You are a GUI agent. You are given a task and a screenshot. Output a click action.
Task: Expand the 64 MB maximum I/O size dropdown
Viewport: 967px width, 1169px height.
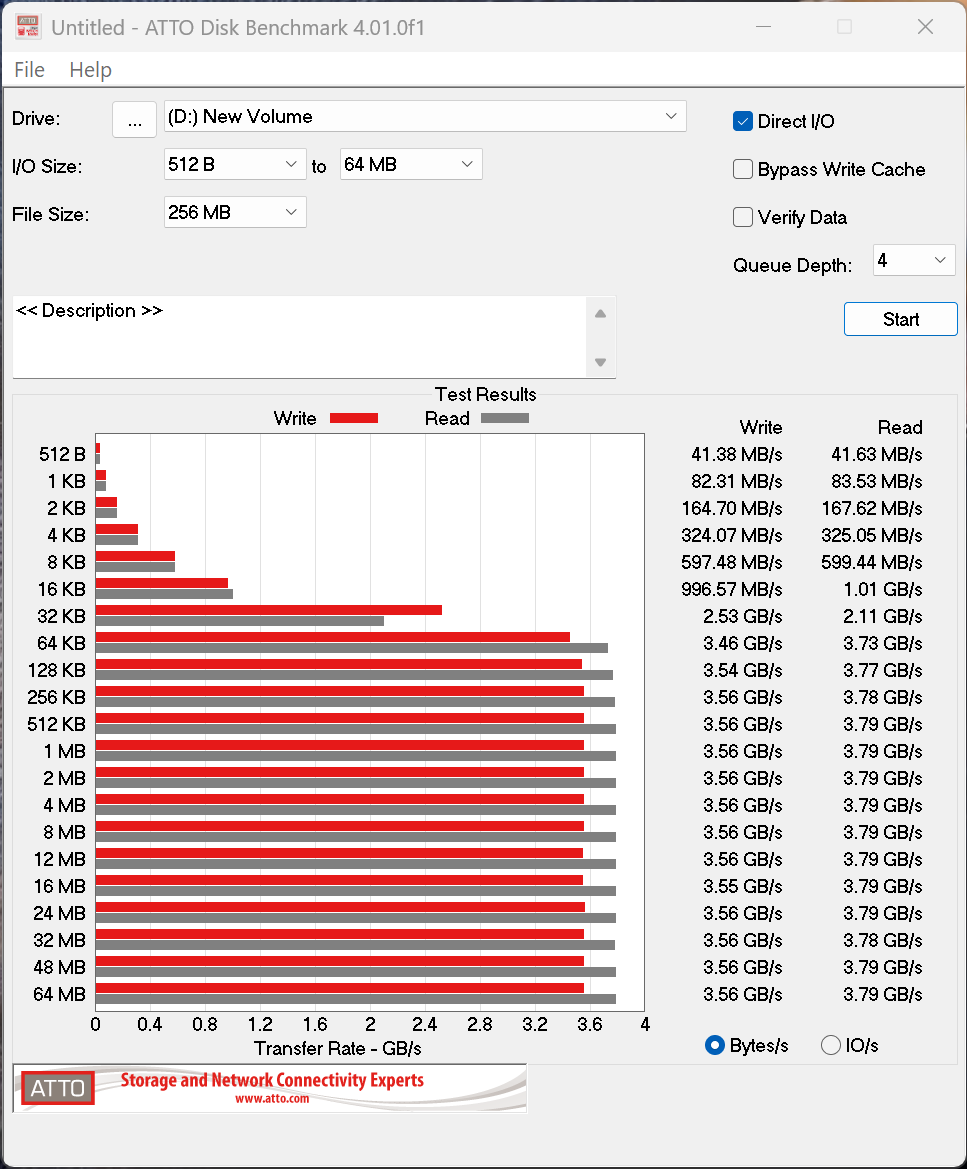[x=411, y=164]
